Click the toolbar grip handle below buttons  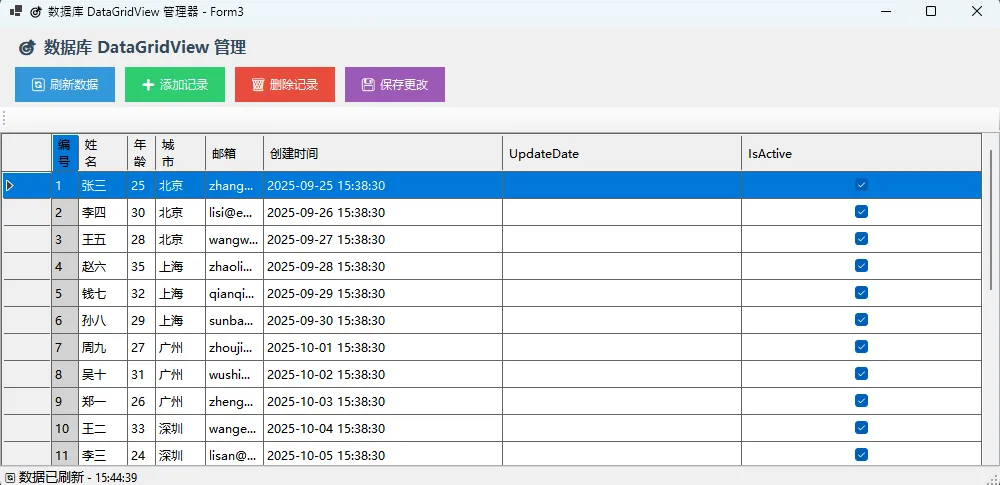5,118
